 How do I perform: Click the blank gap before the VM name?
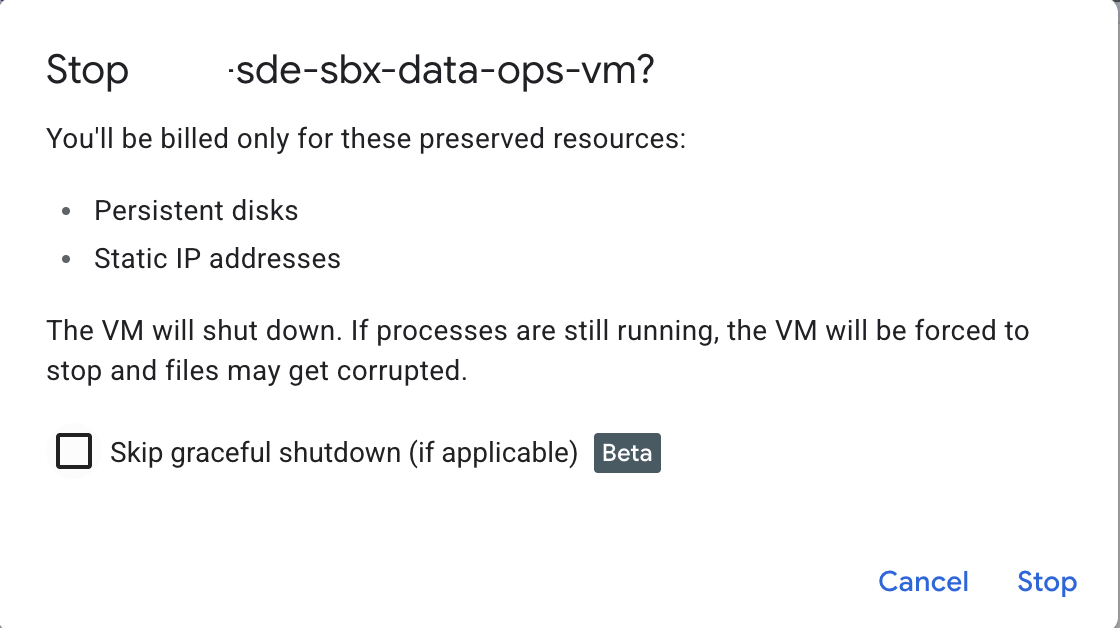pyautogui.click(x=180, y=72)
